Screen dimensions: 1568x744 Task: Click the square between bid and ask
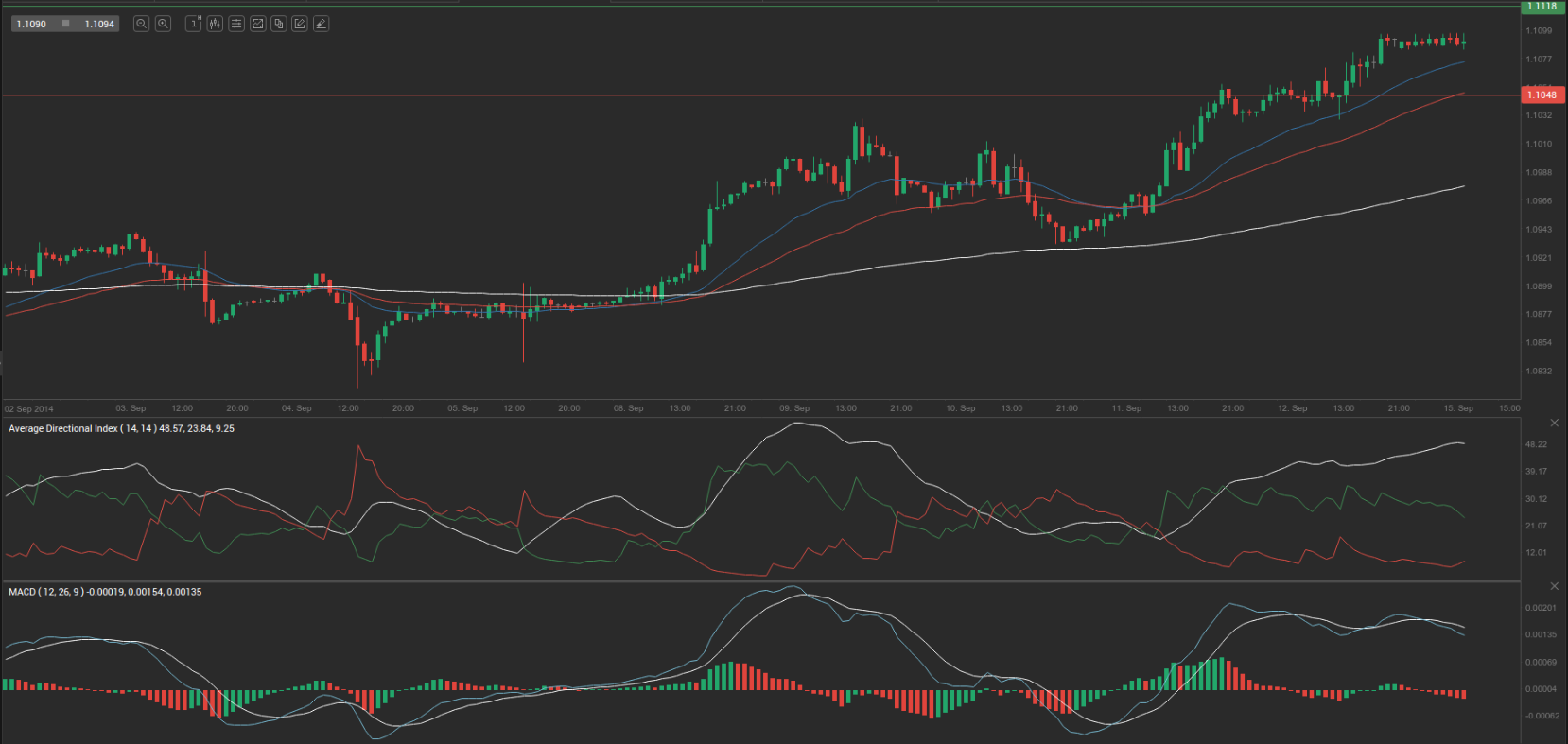tap(65, 24)
